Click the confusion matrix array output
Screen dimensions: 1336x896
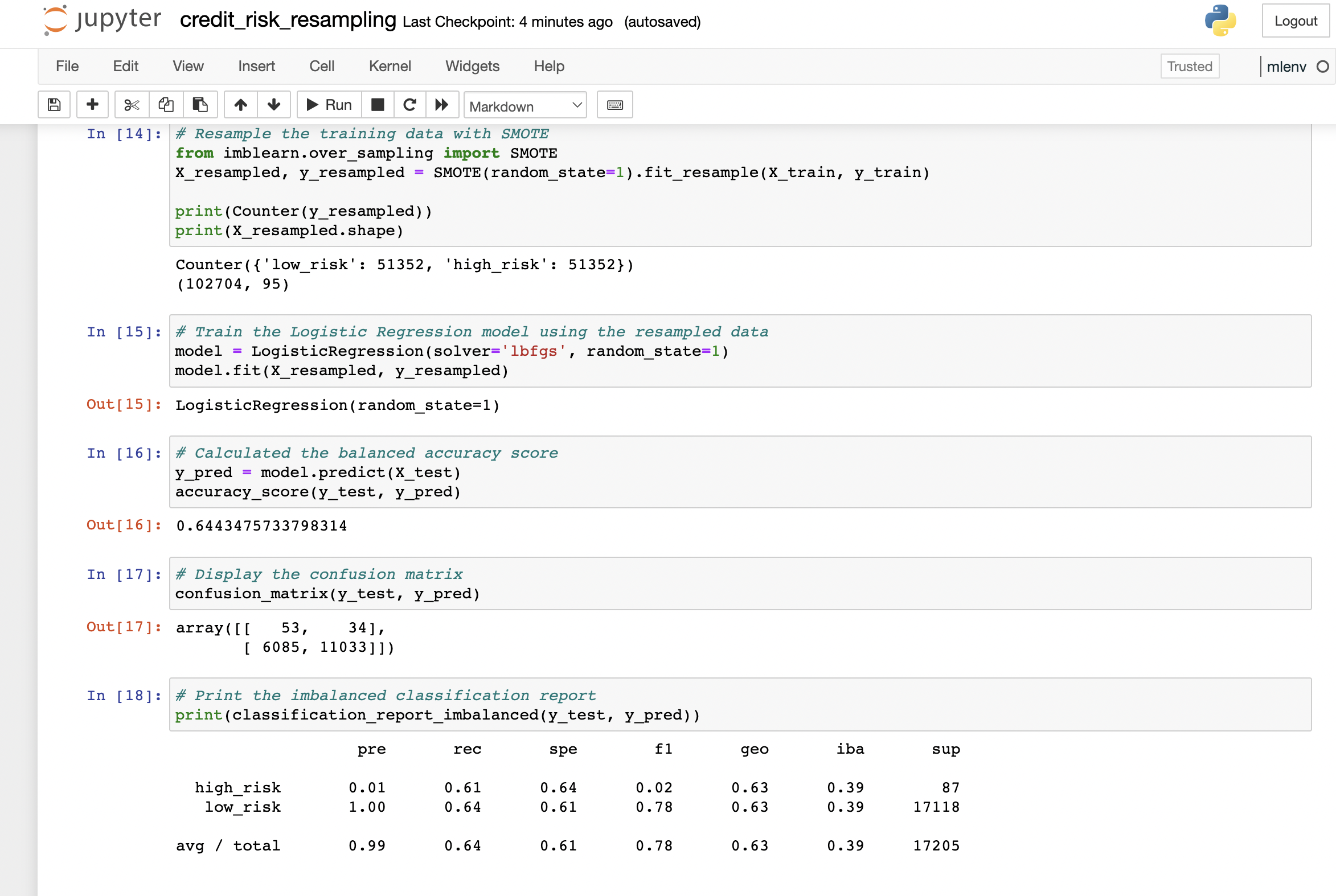(x=285, y=638)
